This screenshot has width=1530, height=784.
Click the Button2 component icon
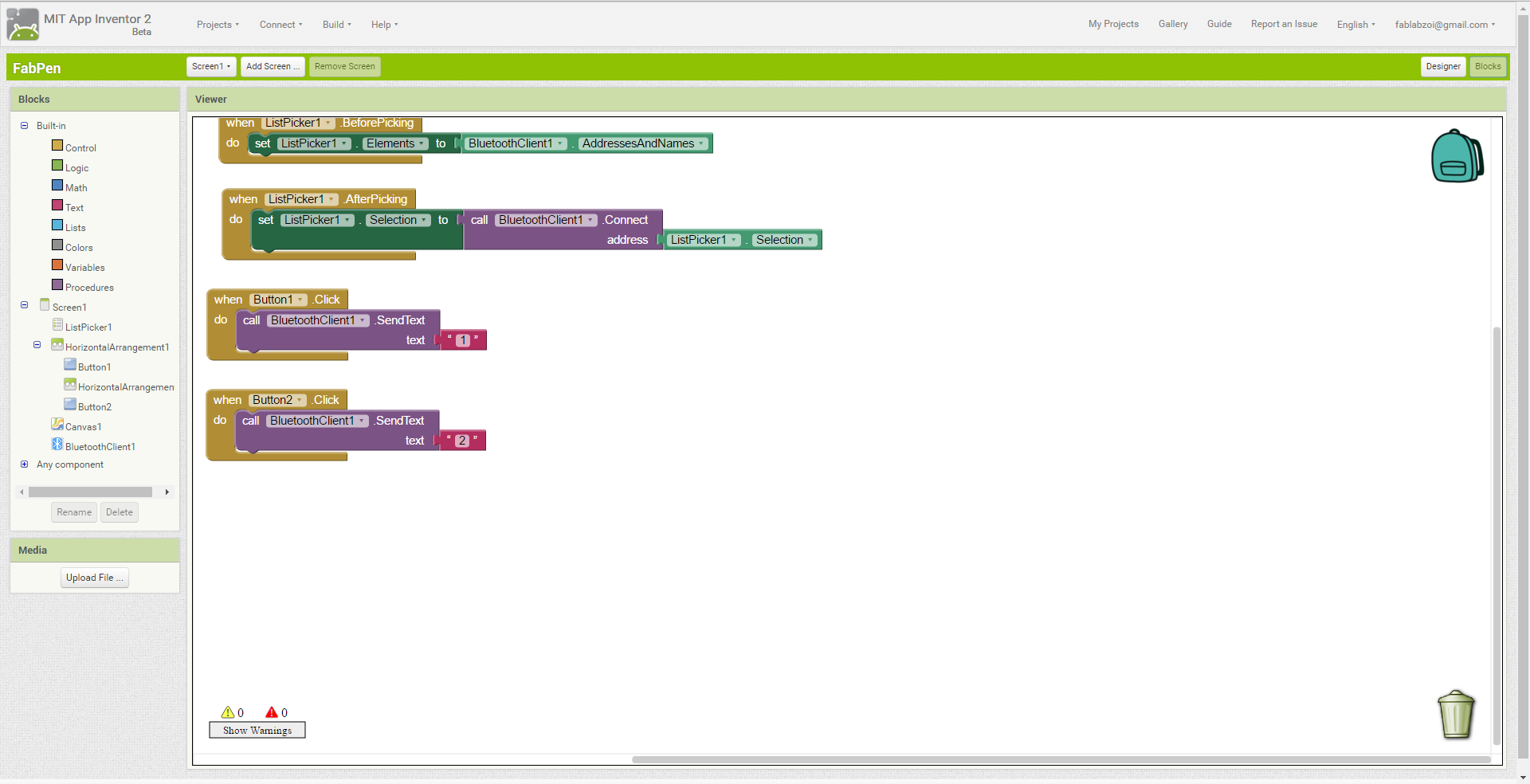click(x=70, y=405)
